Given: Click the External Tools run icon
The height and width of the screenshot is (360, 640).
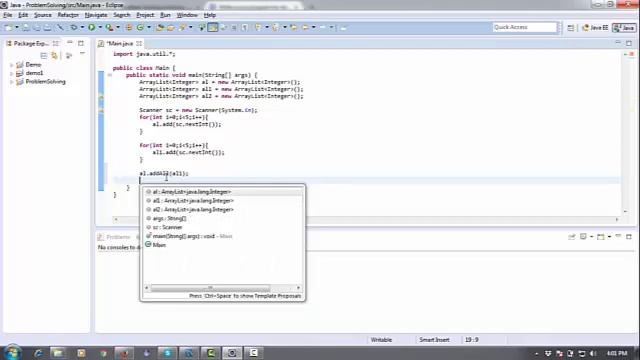Looking at the screenshot, I should coord(109,27).
